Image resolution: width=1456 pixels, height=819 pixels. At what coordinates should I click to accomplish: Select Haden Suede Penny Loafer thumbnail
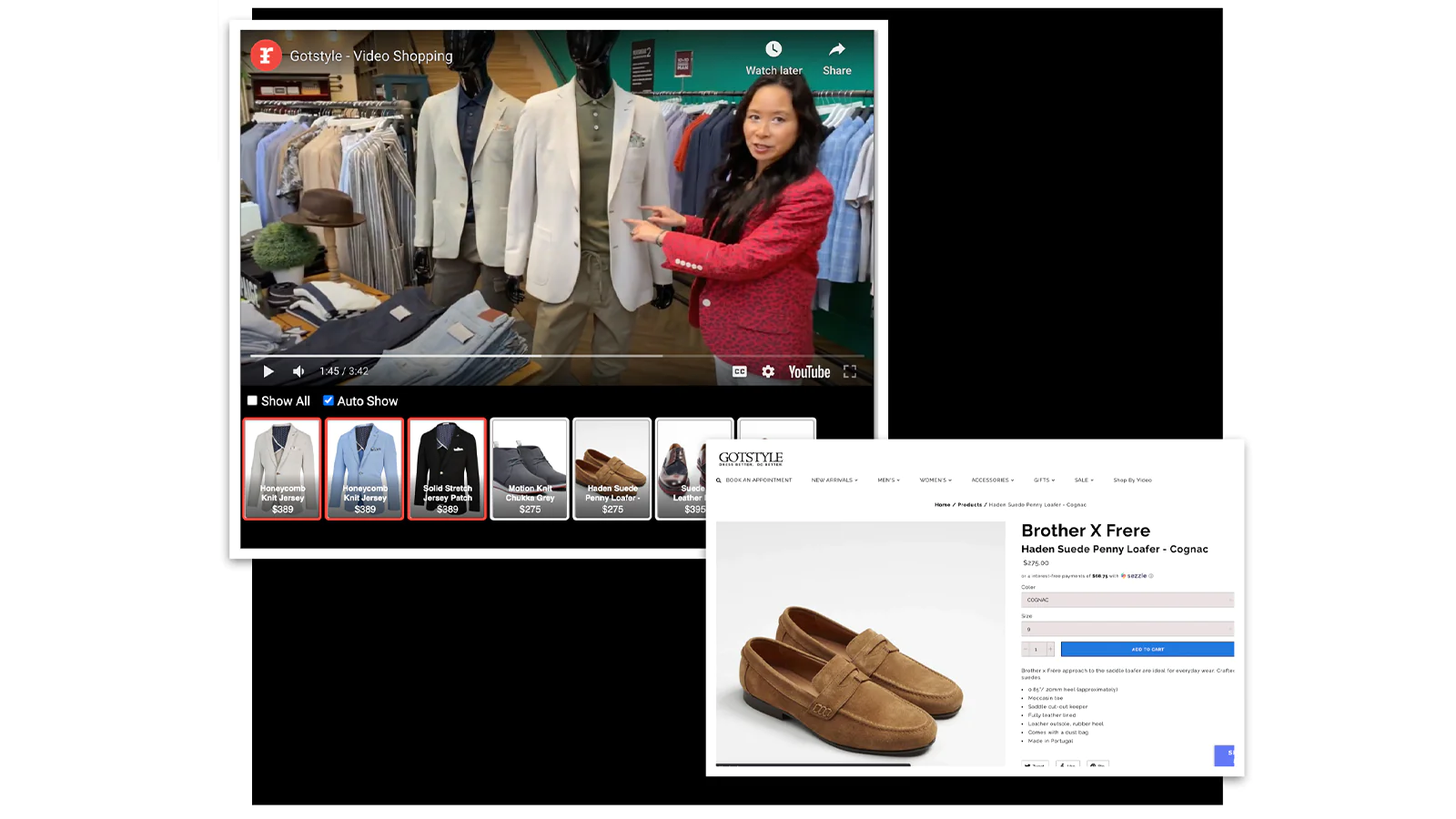[612, 469]
